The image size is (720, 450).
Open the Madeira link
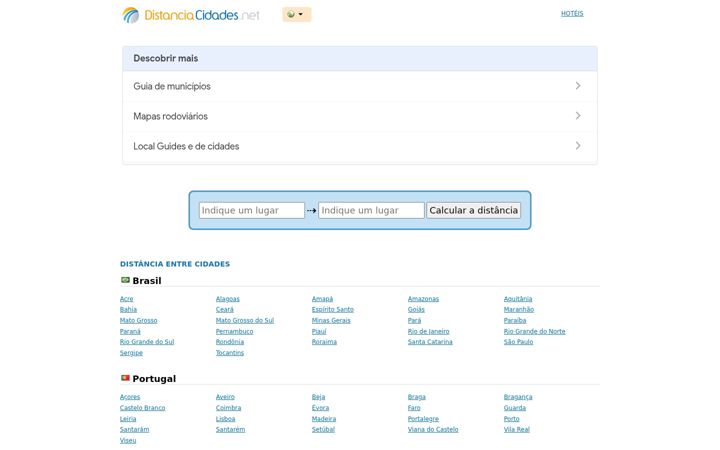click(324, 419)
